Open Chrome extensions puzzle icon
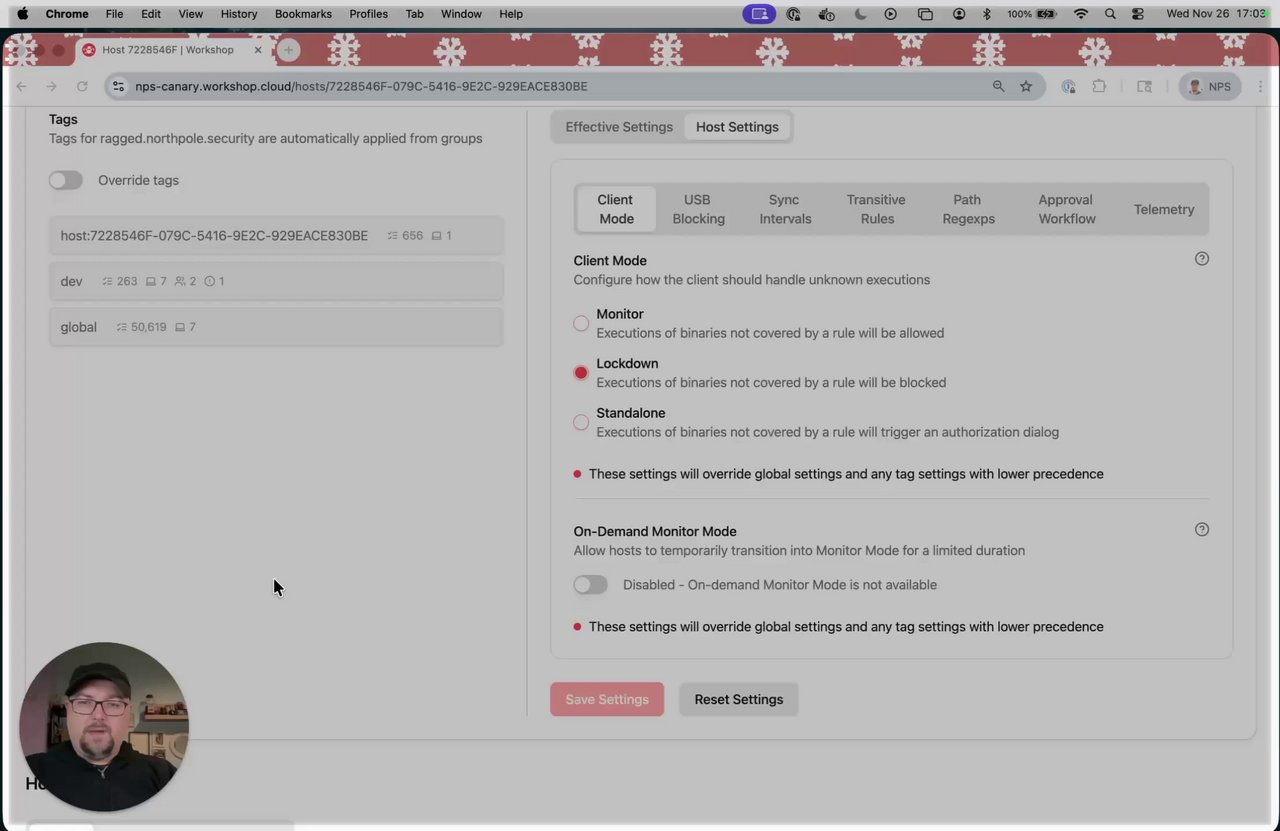This screenshot has height=831, width=1280. click(1099, 87)
